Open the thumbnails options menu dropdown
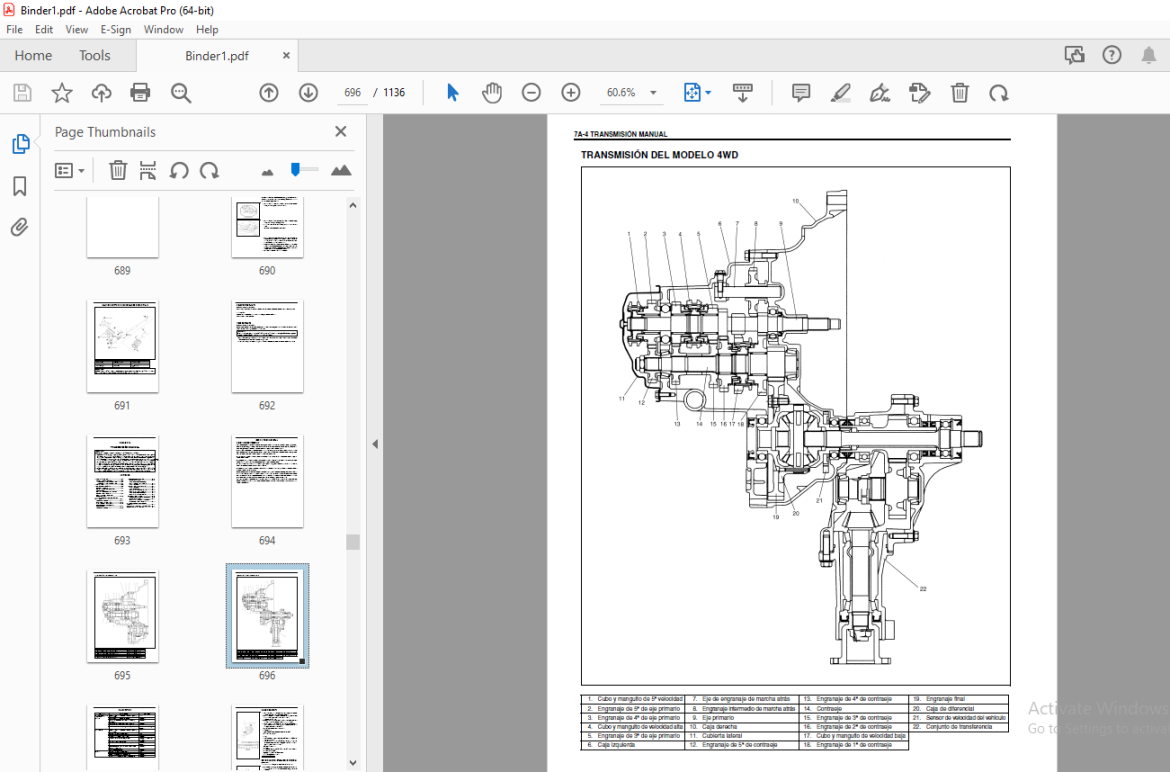This screenshot has height=772, width=1170. (x=69, y=170)
